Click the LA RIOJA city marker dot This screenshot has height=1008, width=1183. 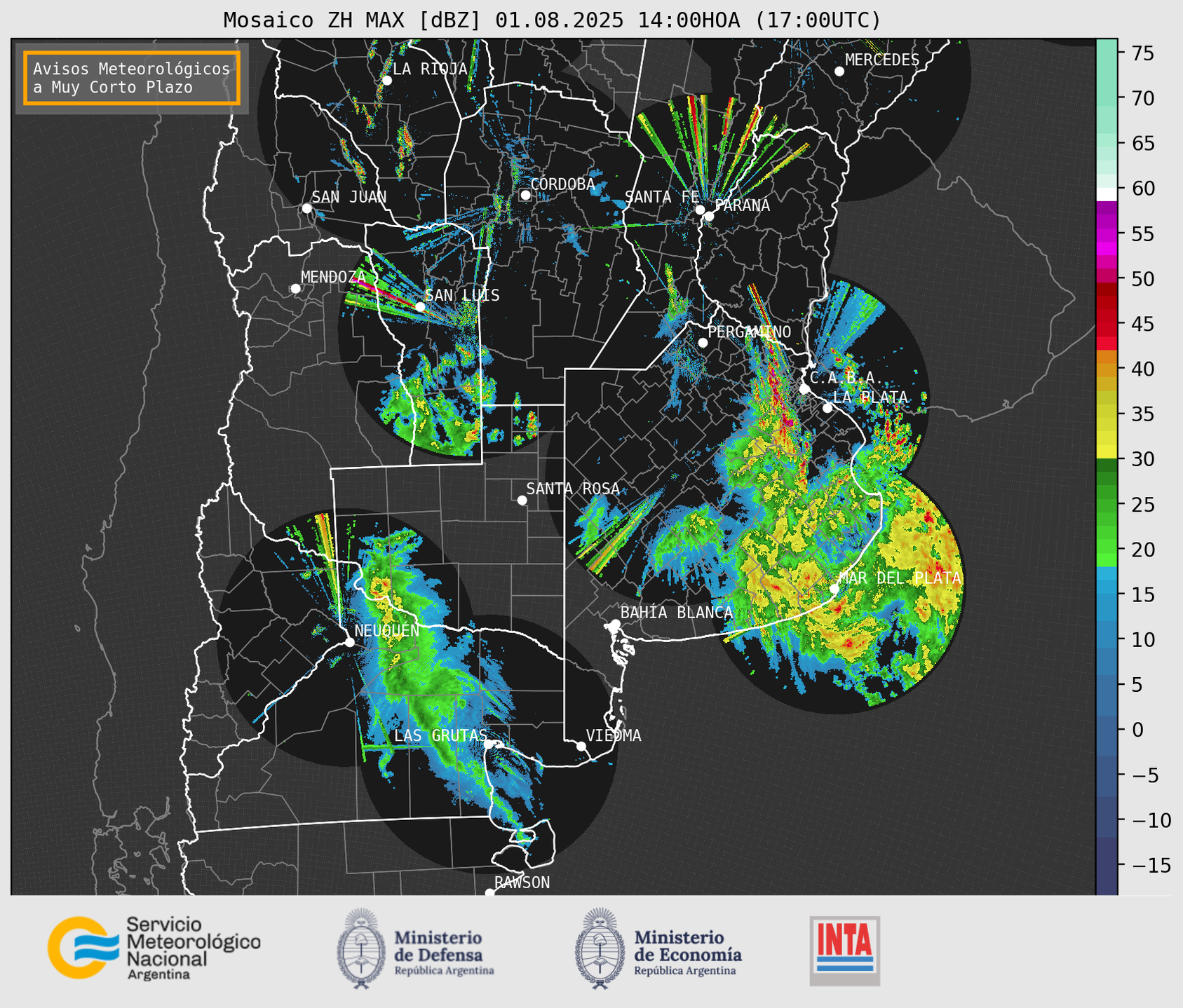click(x=387, y=81)
